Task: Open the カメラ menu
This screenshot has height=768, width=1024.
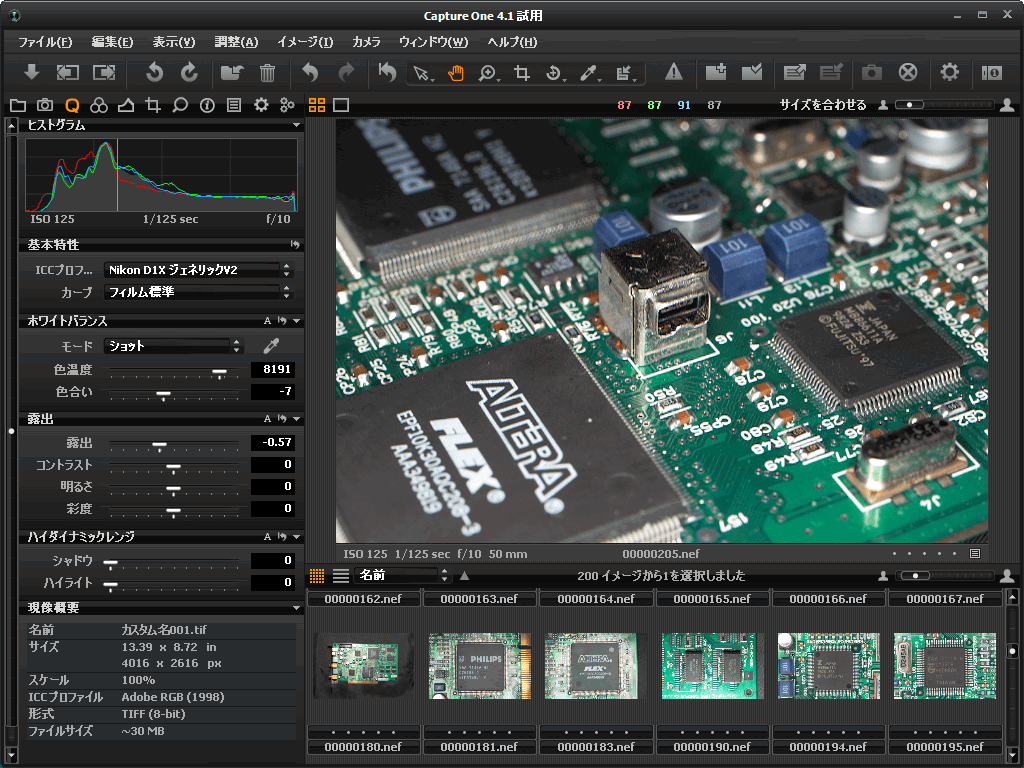Action: click(366, 42)
